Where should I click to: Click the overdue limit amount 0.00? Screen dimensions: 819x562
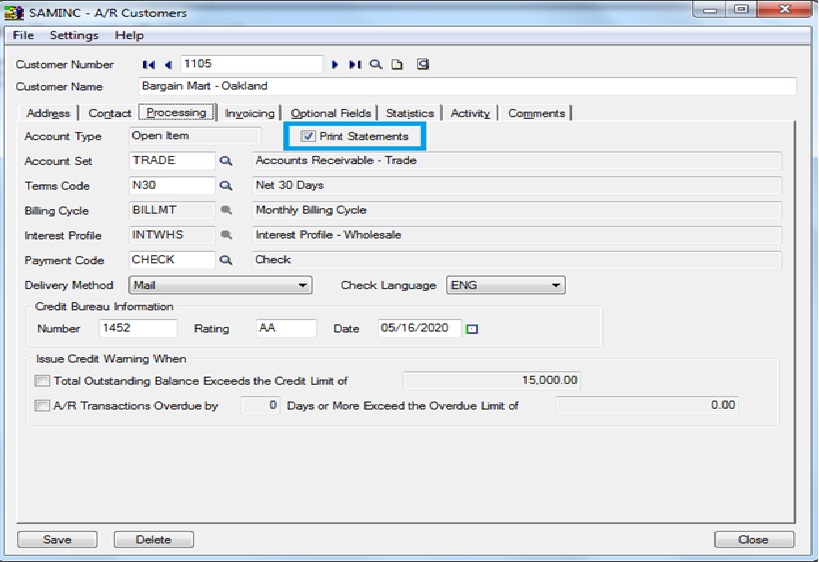pyautogui.click(x=647, y=405)
